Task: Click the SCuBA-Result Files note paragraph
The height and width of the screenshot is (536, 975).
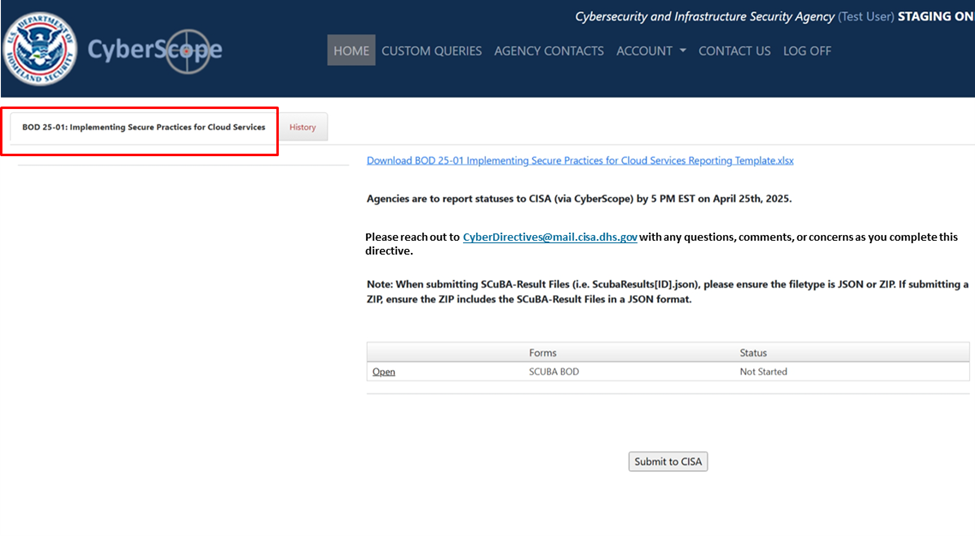Action: [667, 292]
